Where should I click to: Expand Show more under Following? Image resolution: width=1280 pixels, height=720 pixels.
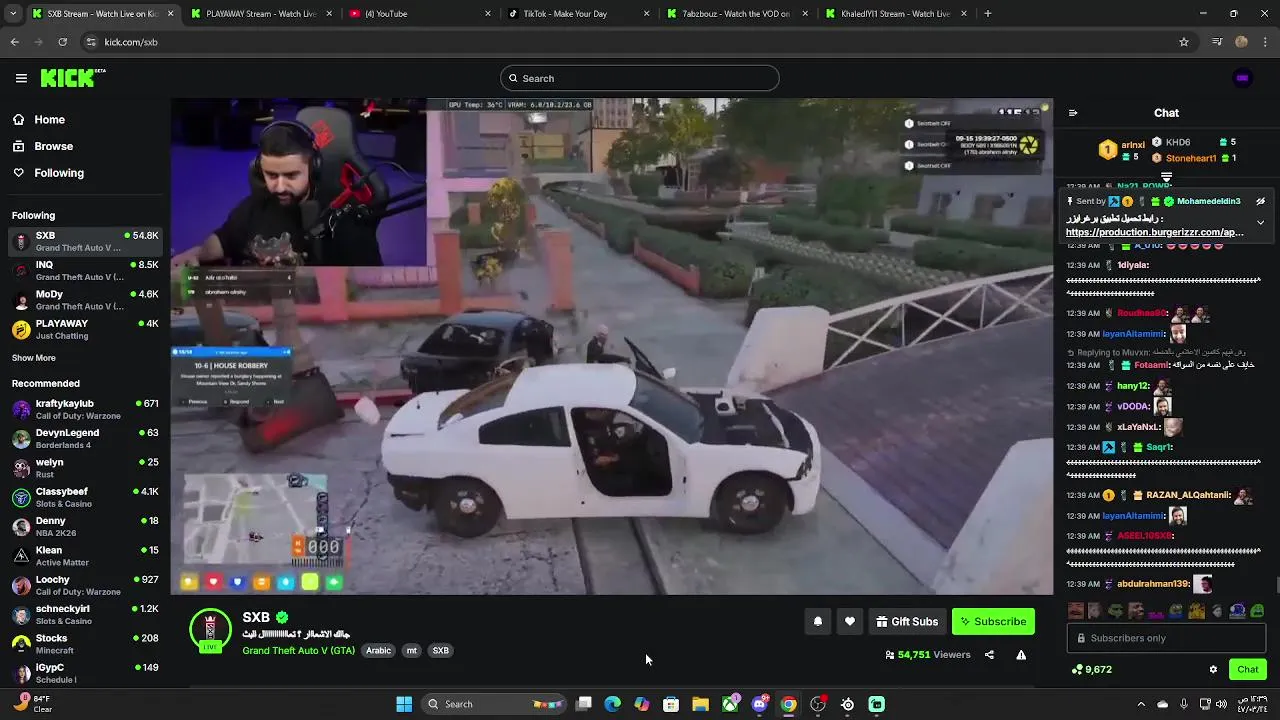coord(34,358)
